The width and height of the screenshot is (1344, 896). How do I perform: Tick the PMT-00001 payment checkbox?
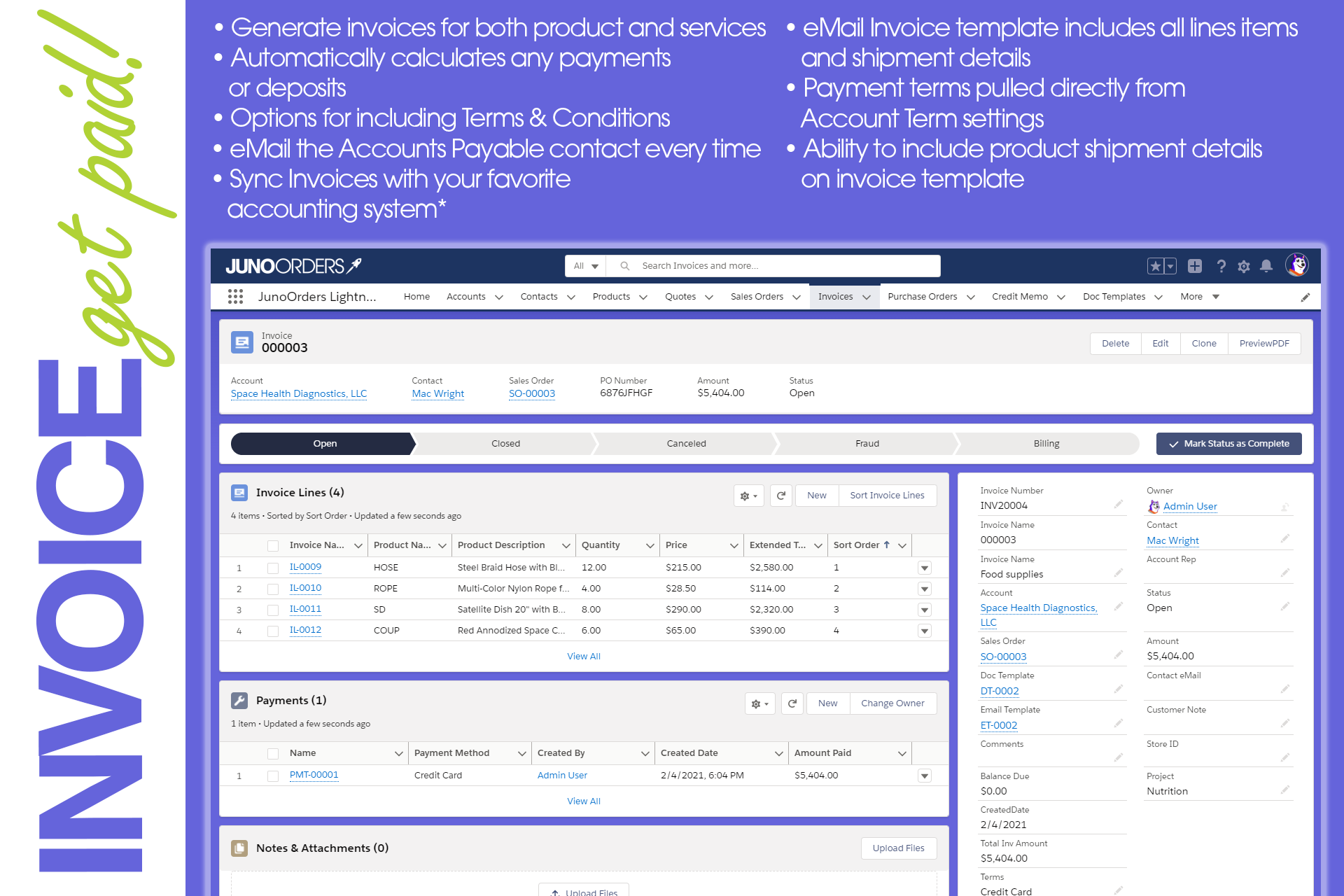pos(273,776)
